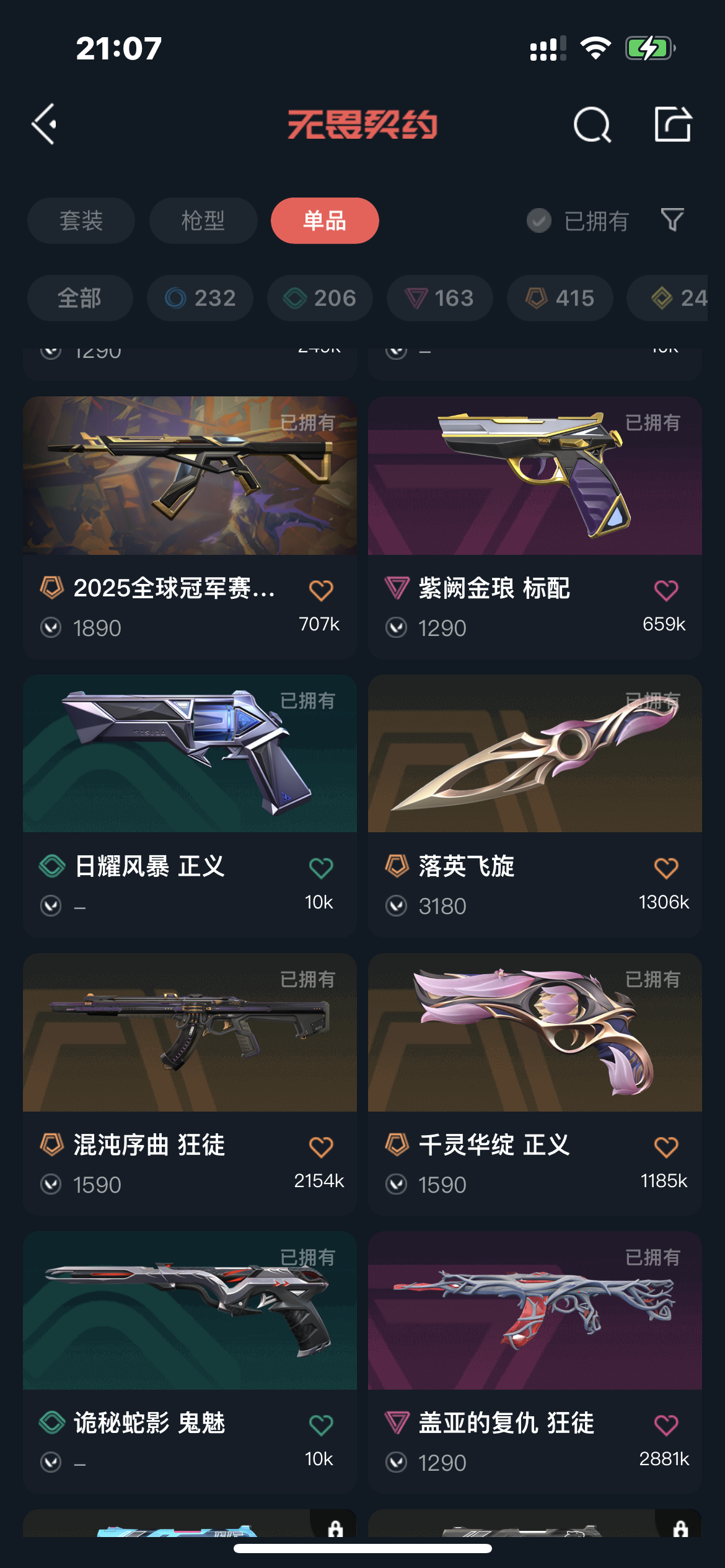Toggle heart on 诡秘蛇影 鬼魅
Image resolution: width=725 pixels, height=1568 pixels.
pyautogui.click(x=321, y=1425)
